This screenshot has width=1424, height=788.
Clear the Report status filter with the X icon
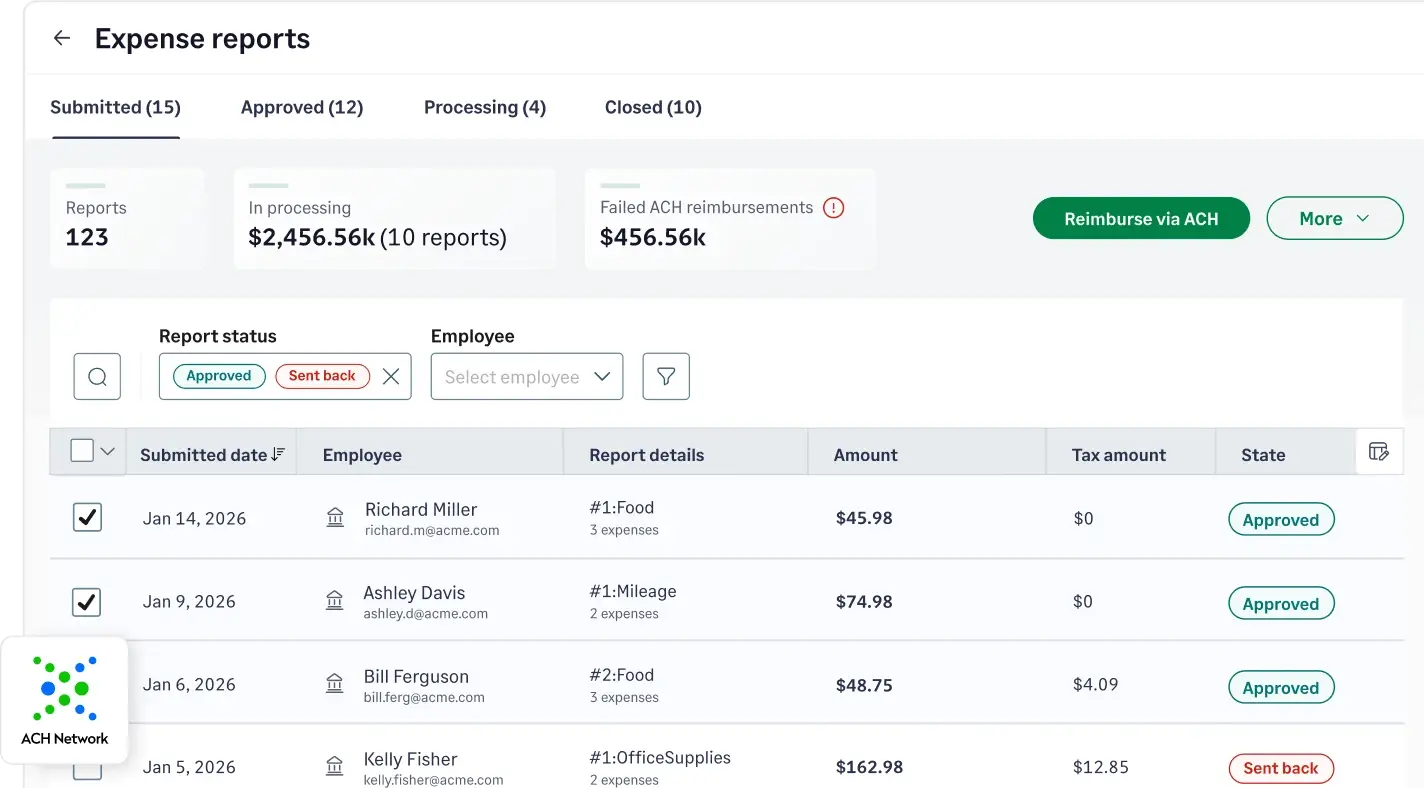pyautogui.click(x=391, y=376)
